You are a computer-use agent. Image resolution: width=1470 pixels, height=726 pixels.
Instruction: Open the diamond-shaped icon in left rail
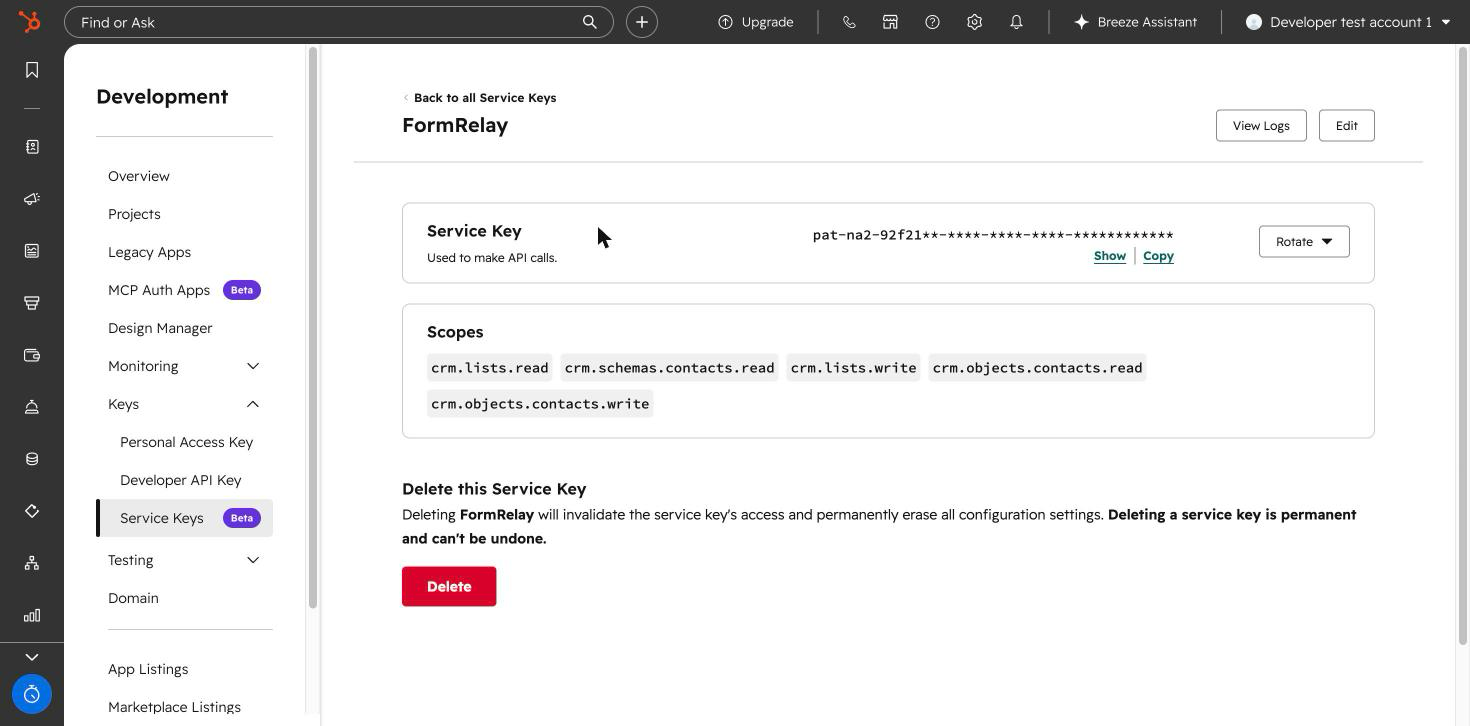pos(32,511)
